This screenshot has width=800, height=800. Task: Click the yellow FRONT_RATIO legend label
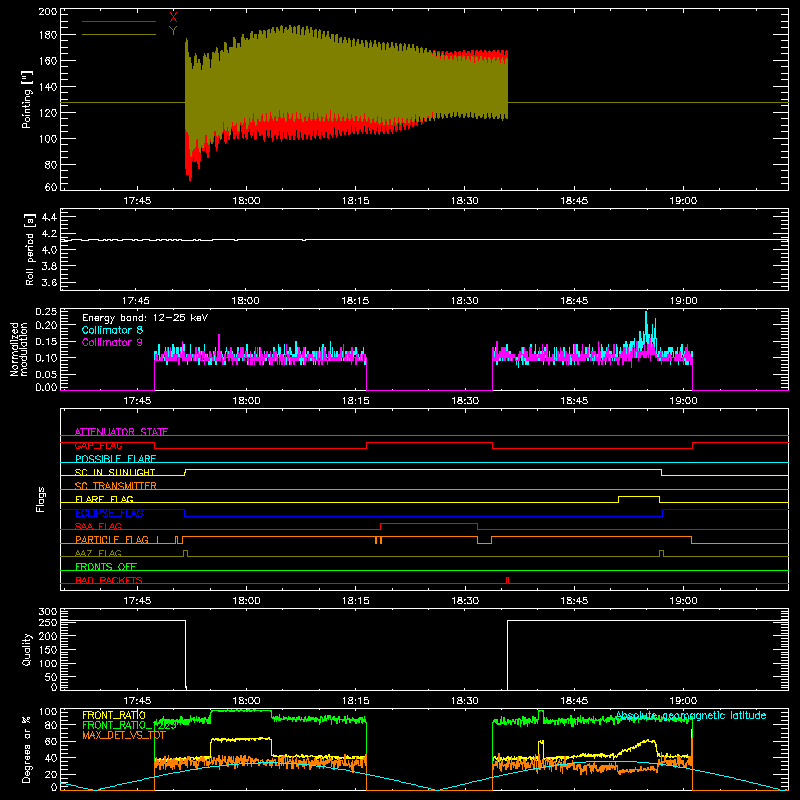pyautogui.click(x=114, y=715)
